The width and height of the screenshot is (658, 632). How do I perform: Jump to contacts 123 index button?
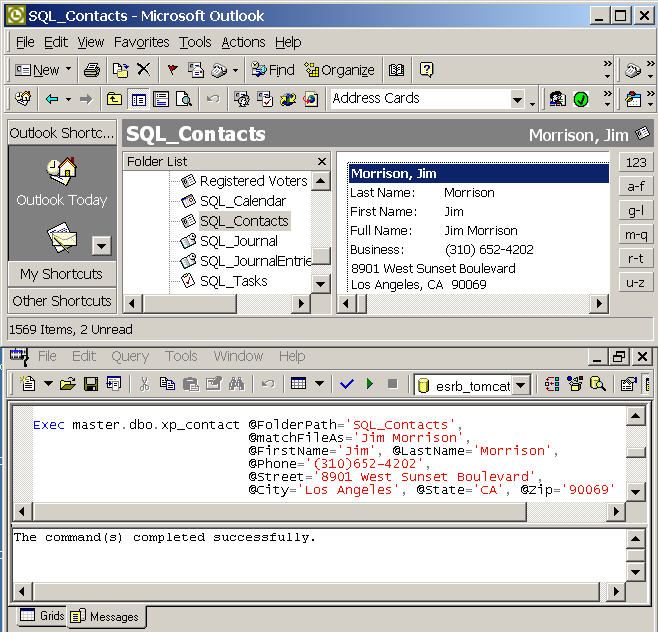636,162
